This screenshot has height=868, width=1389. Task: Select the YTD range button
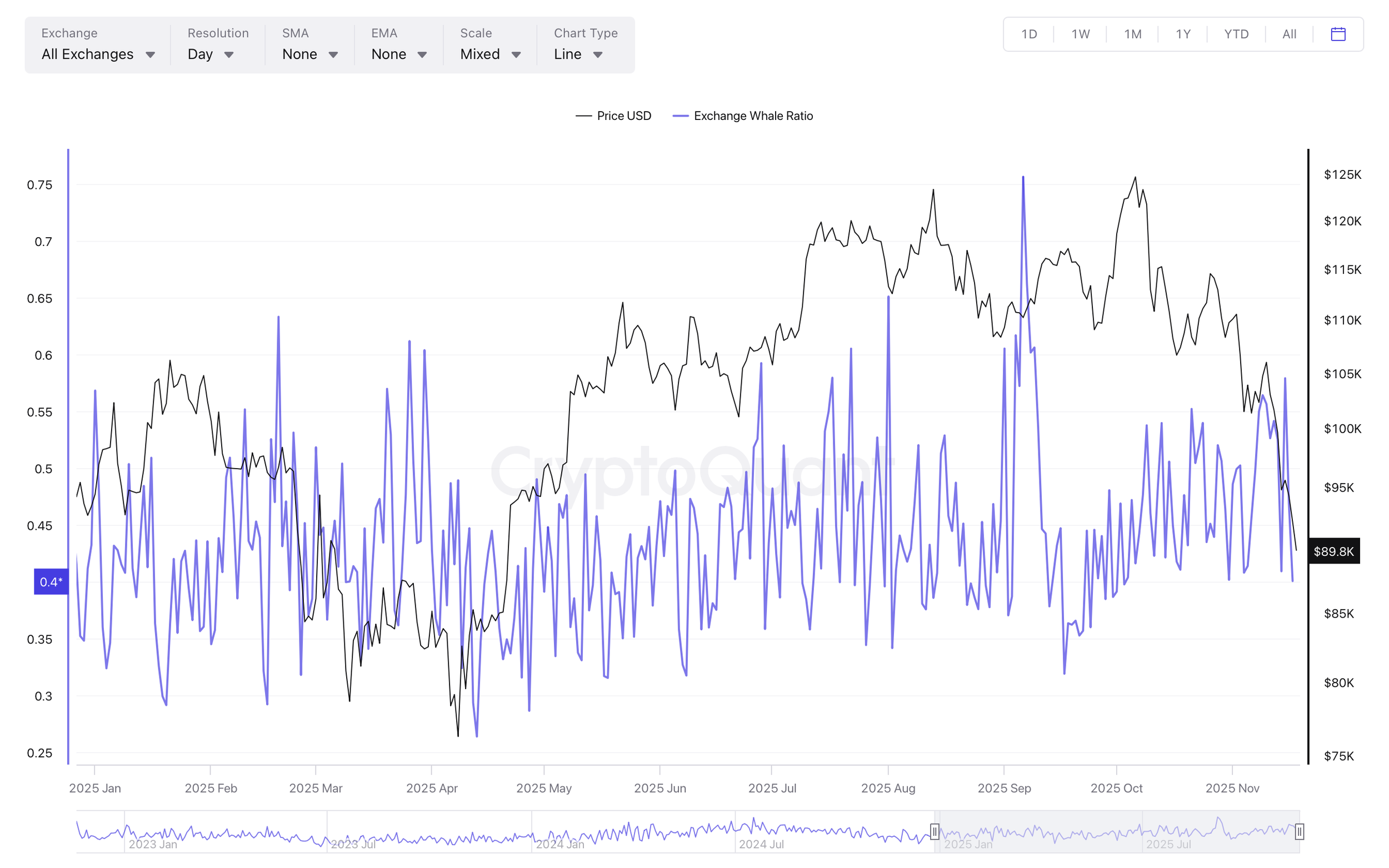tap(1236, 34)
